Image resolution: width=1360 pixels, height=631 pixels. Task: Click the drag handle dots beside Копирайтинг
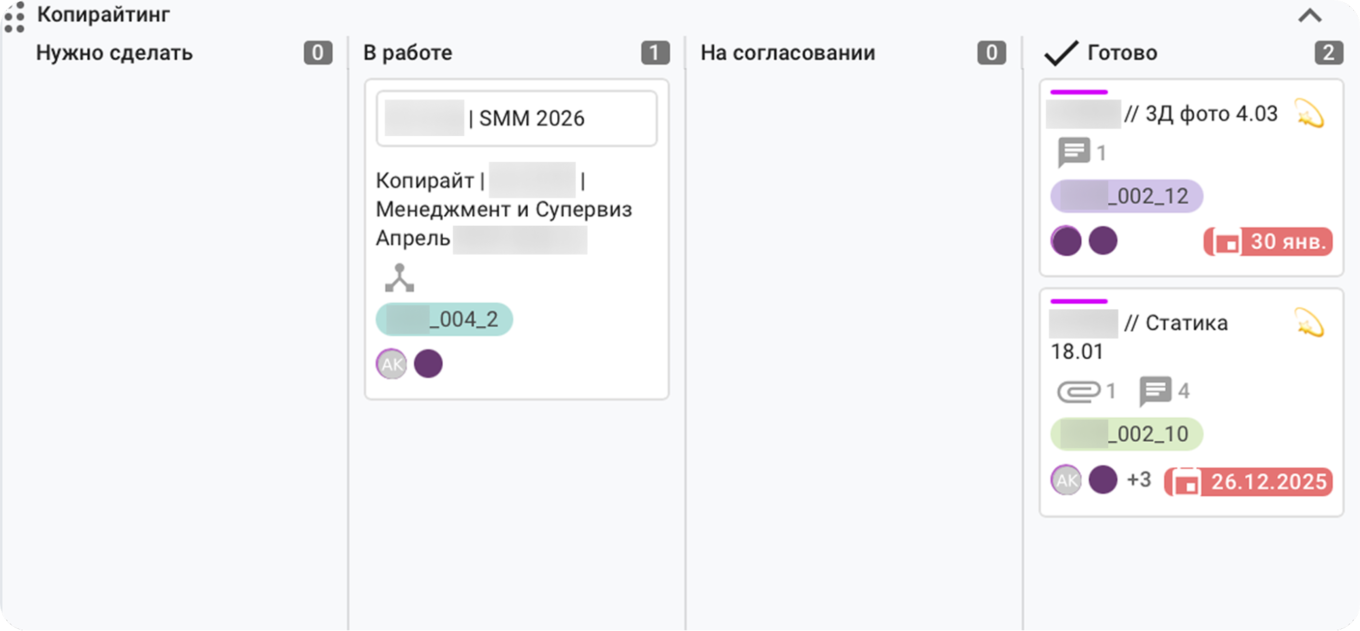pyautogui.click(x=15, y=17)
